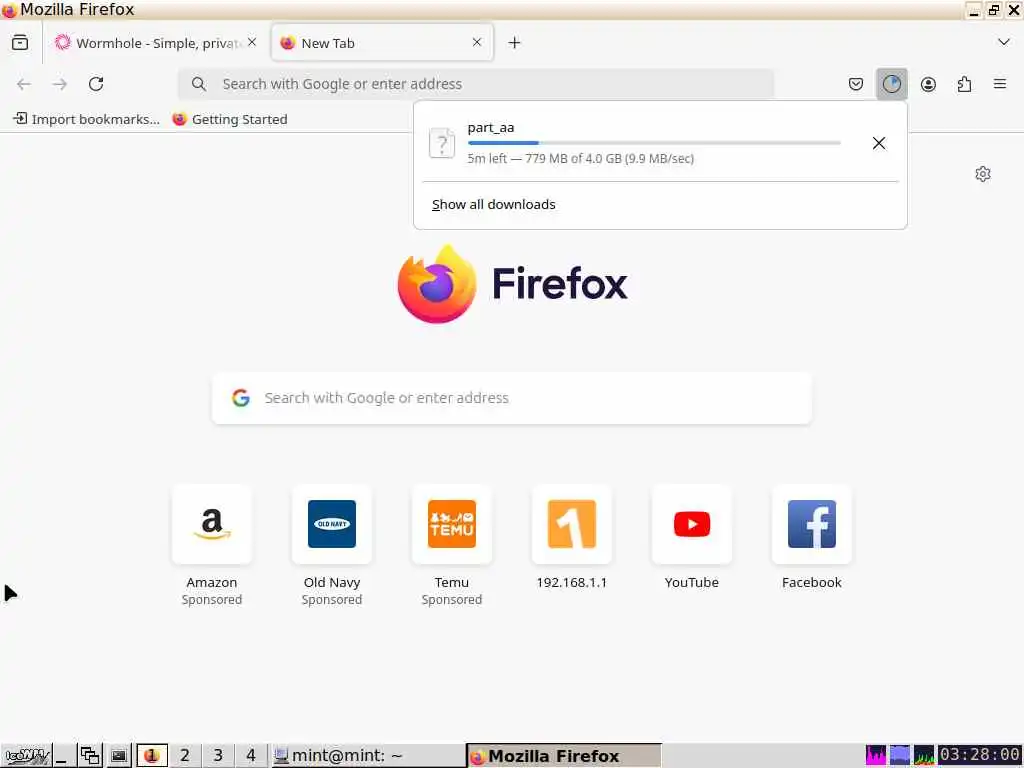Select Mozilla Firefox taskbar window button
Image resolution: width=1024 pixels, height=768 pixels.
(564, 756)
